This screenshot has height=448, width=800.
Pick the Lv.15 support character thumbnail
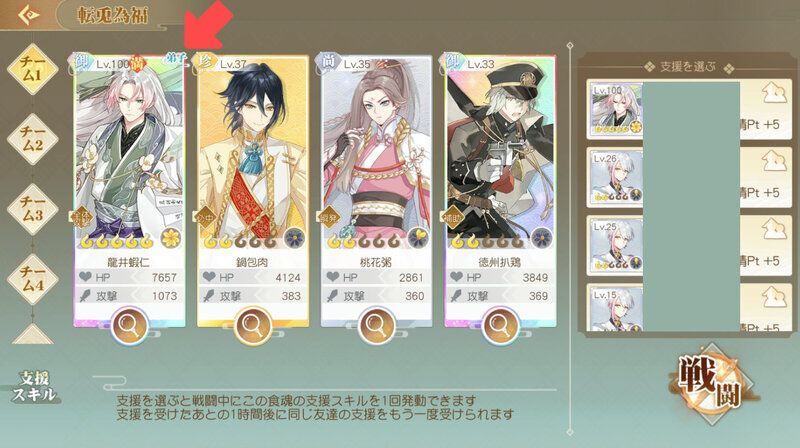[616, 309]
